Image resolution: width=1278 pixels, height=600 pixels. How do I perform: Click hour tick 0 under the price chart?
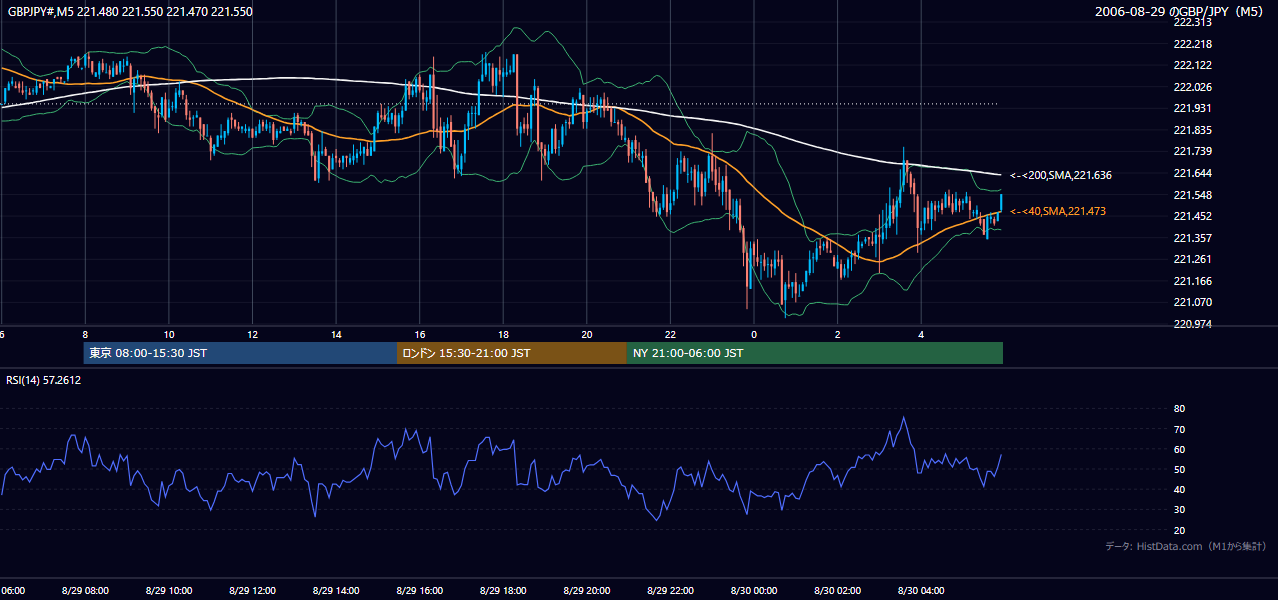[754, 335]
